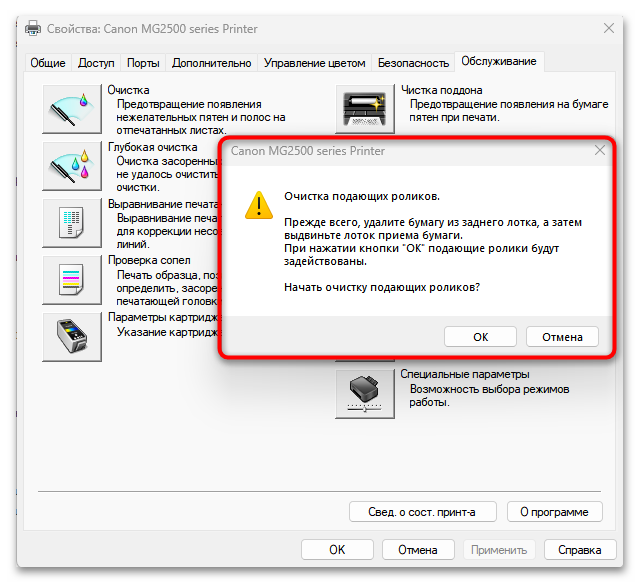Select the Безопасность tab

[x=413, y=63]
